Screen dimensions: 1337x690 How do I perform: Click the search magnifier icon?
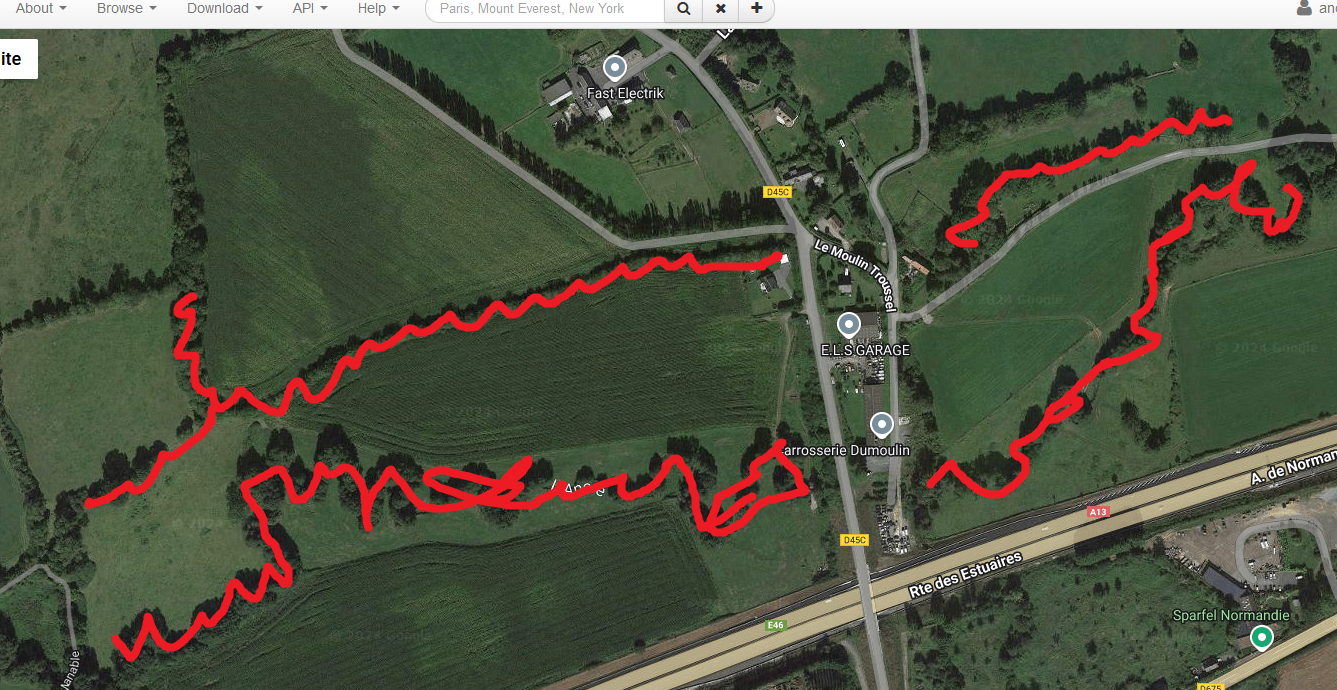coord(683,8)
